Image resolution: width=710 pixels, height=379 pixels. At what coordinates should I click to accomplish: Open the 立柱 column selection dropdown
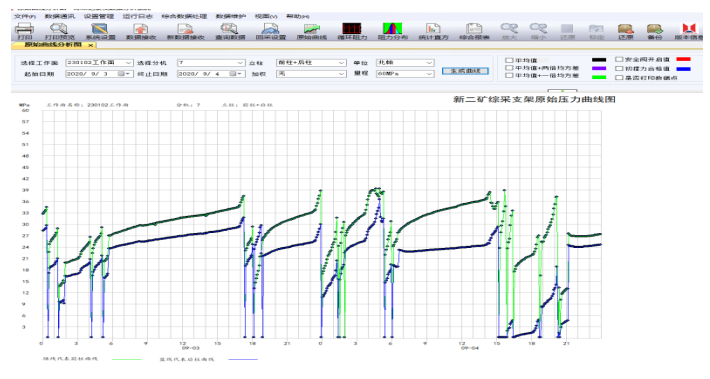coord(311,63)
